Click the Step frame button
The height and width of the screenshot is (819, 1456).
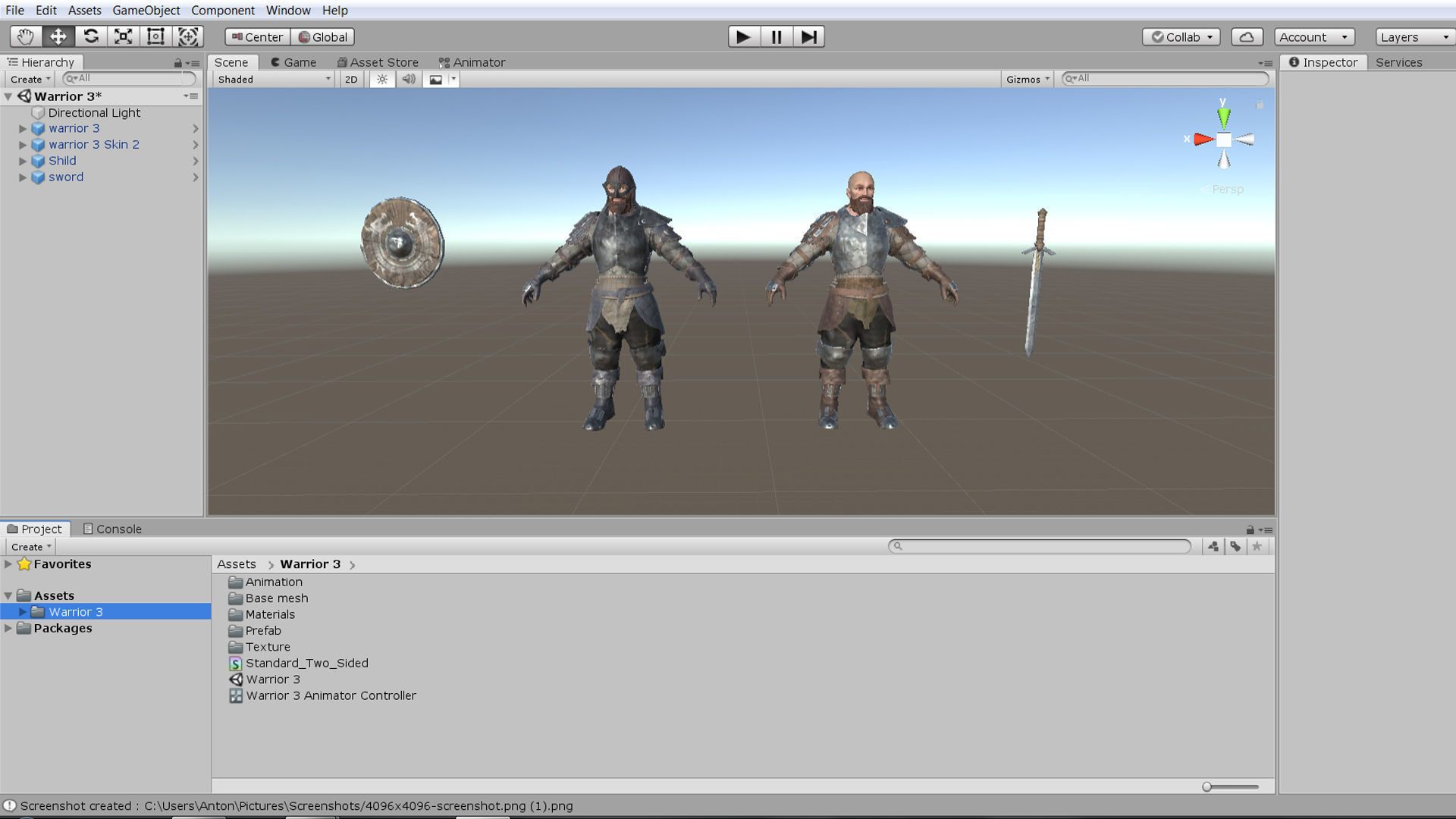[x=808, y=36]
